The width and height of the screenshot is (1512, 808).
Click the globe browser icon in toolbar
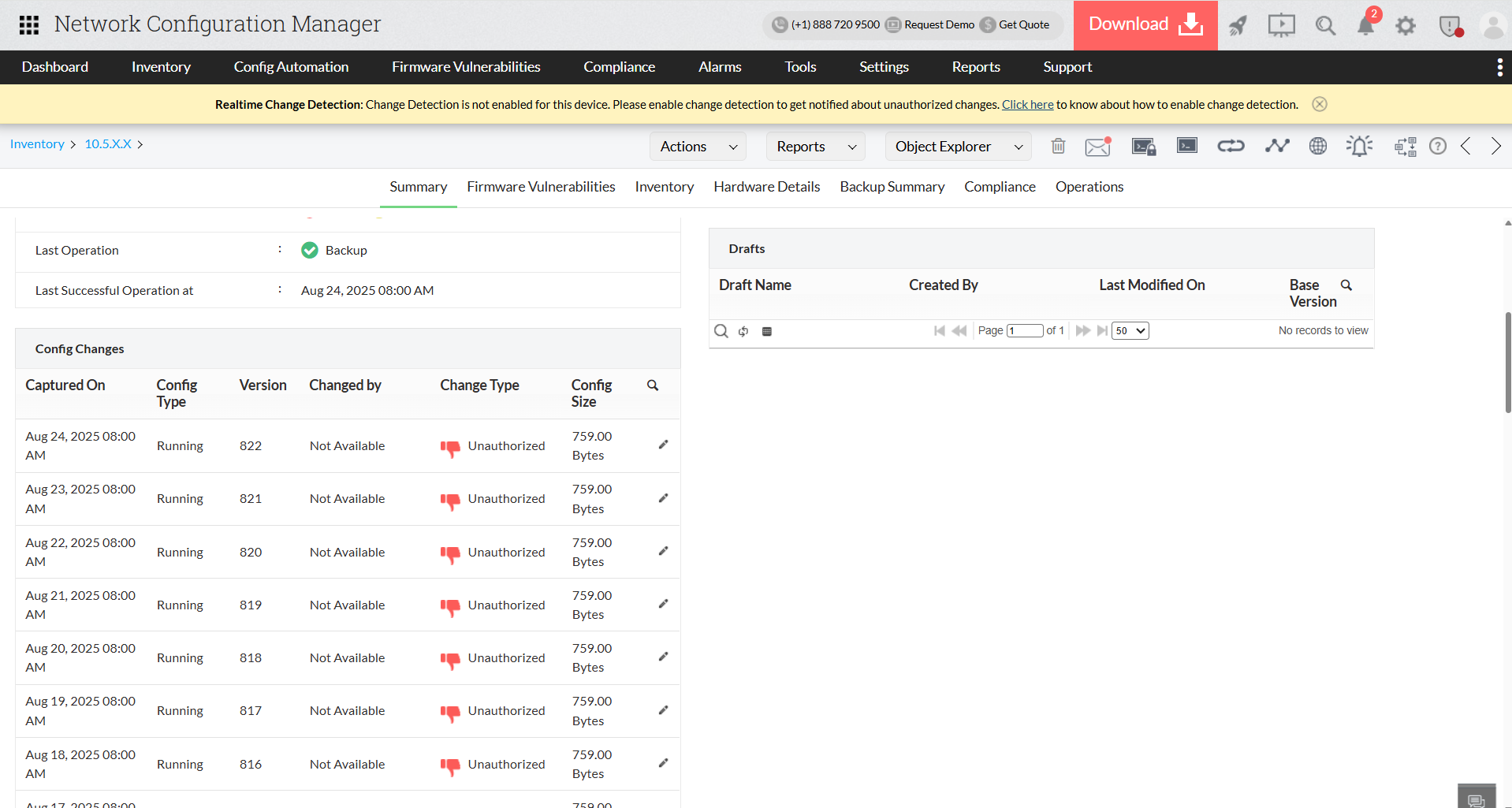point(1317,146)
